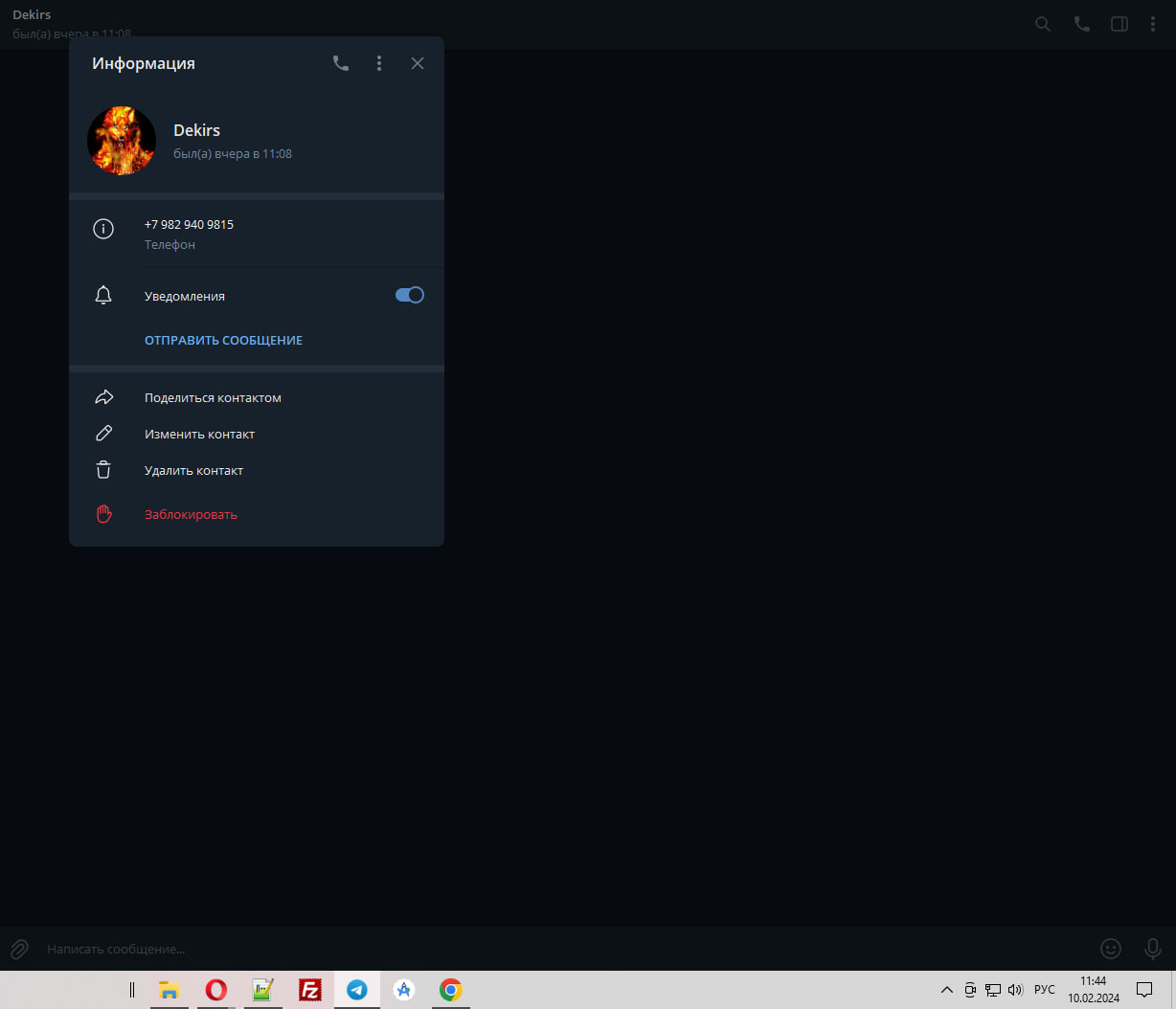The width and height of the screenshot is (1176, 1009).
Task: Click the paperclip attach file icon
Action: click(19, 949)
